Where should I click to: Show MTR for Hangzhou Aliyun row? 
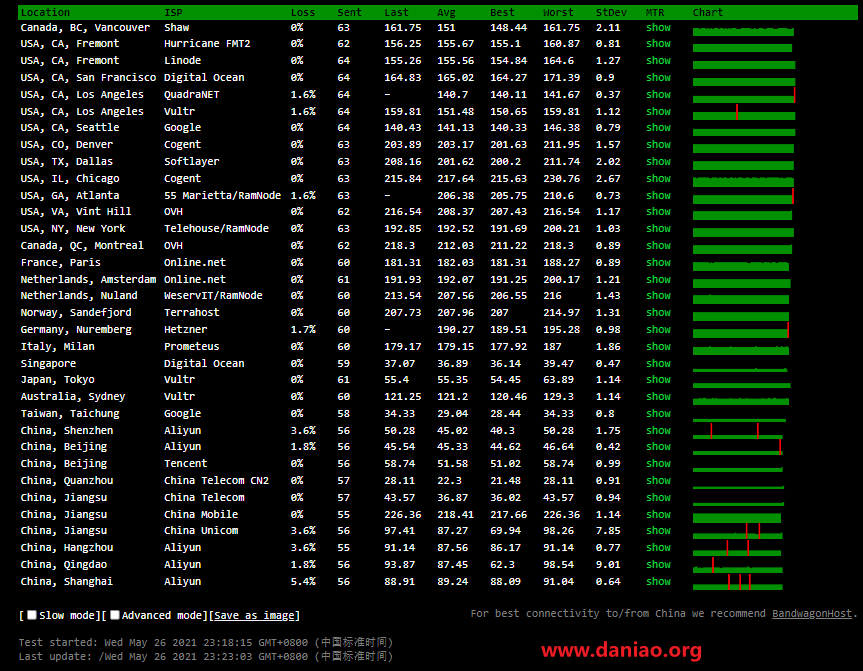pos(658,548)
